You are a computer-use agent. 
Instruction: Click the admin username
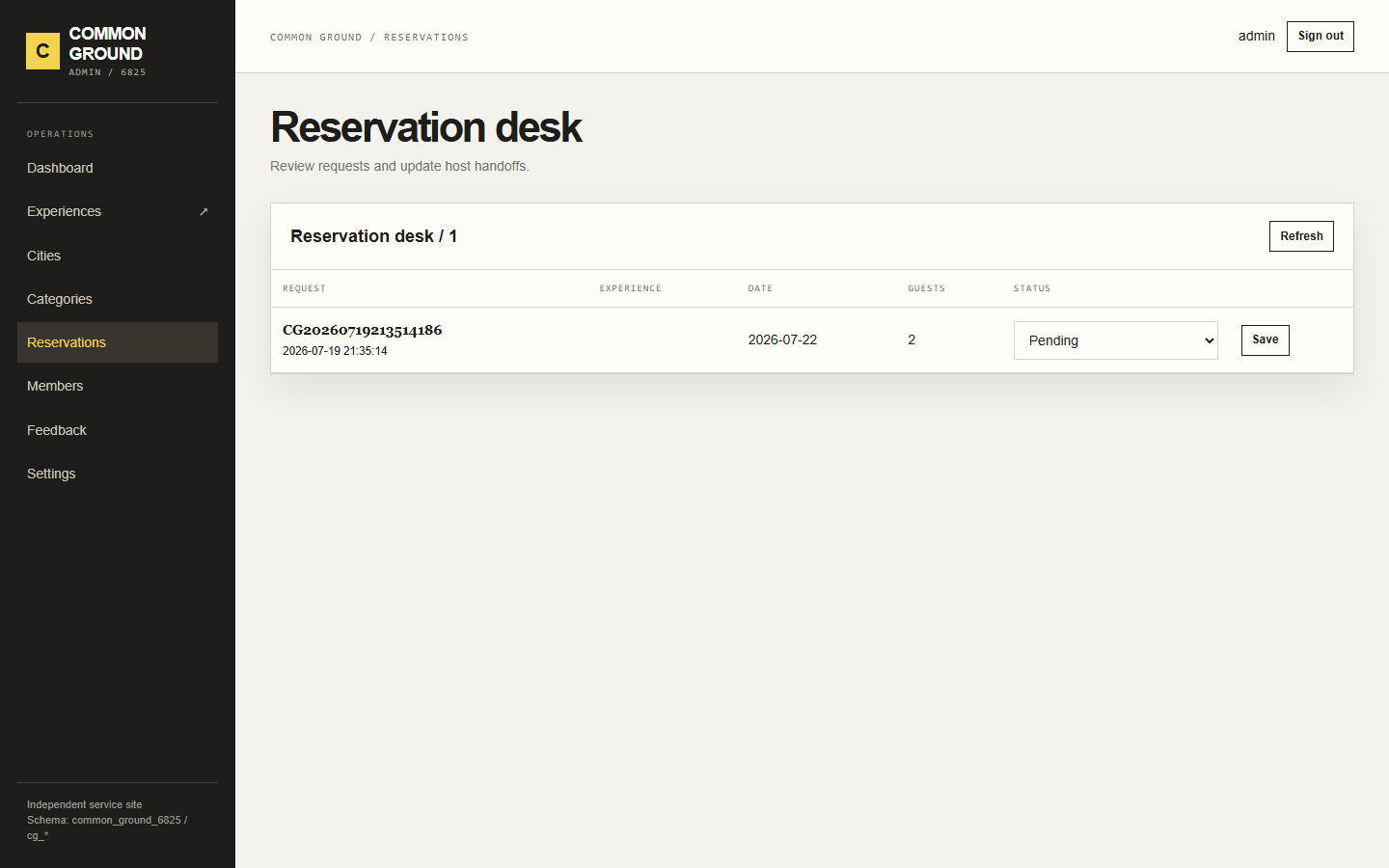(1257, 37)
